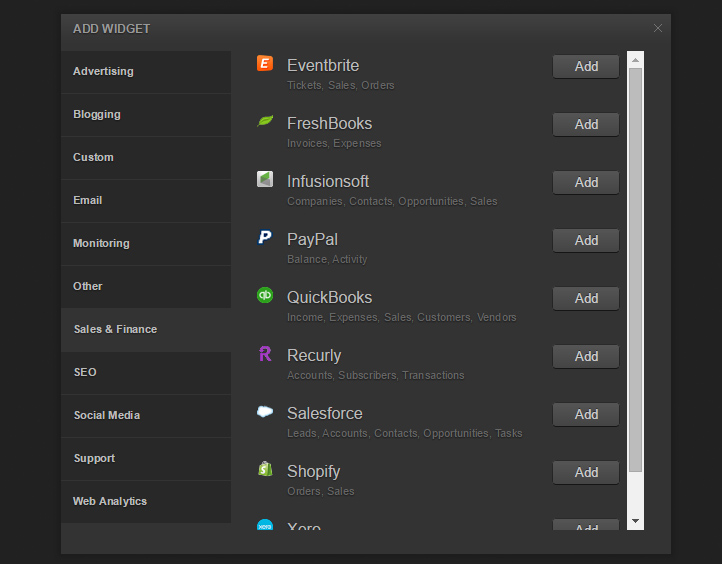The height and width of the screenshot is (564, 722).
Task: Add the QuickBooks widget
Action: [x=586, y=298]
